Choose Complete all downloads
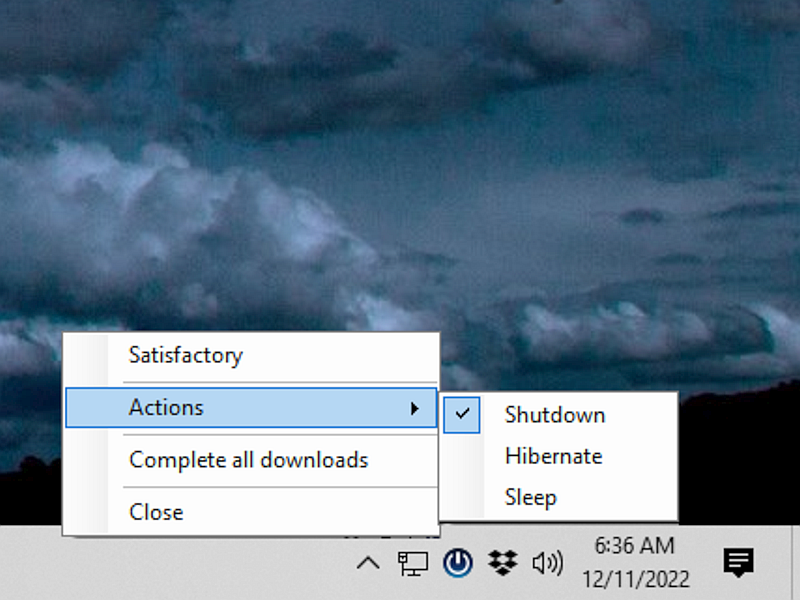The width and height of the screenshot is (800, 600). coord(251,460)
